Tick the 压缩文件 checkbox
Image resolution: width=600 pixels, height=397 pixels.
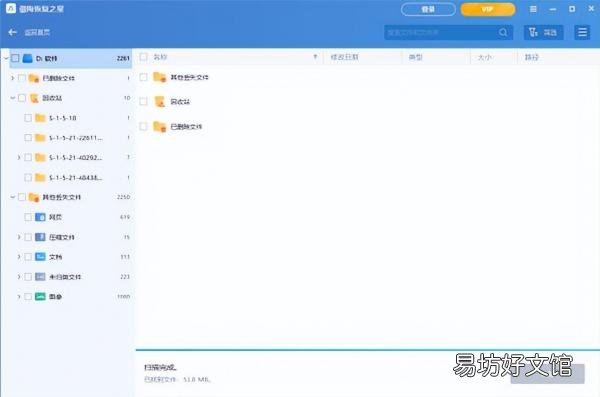tap(28, 237)
